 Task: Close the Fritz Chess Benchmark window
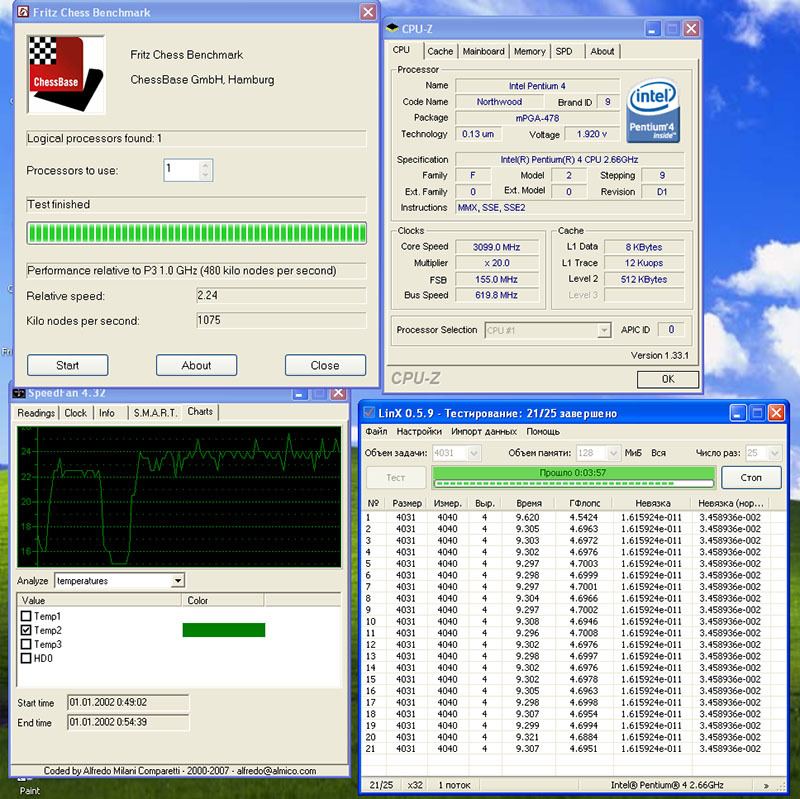(368, 12)
